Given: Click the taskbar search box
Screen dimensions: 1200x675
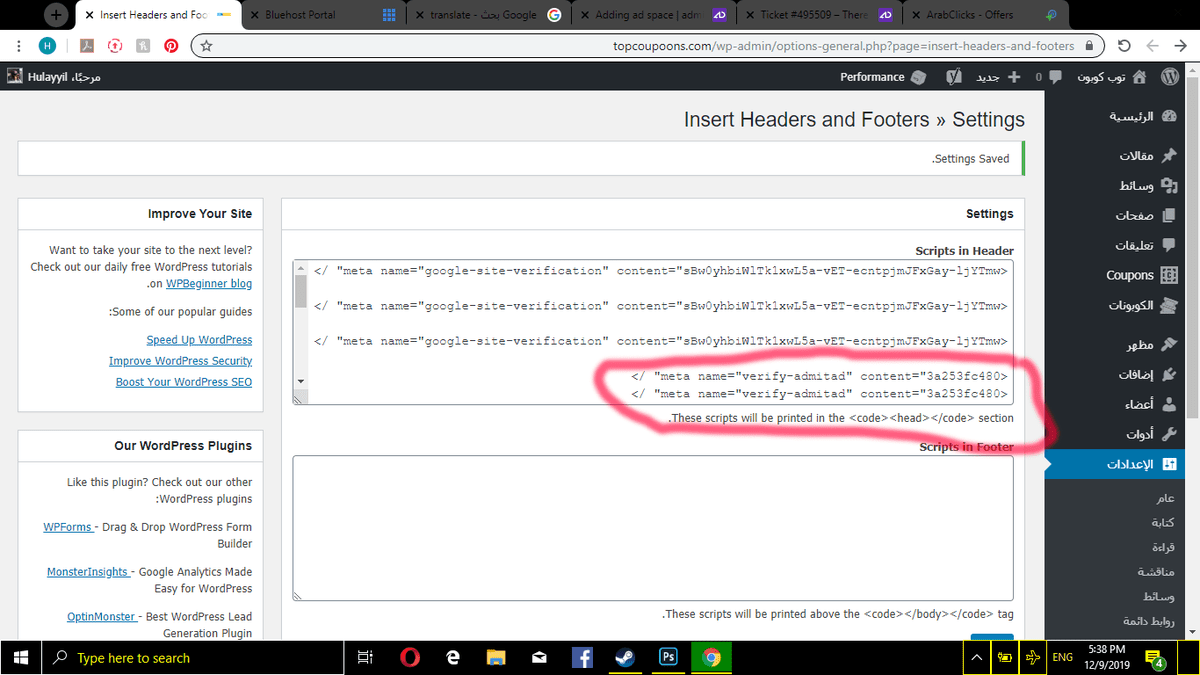Looking at the screenshot, I should (x=192, y=657).
